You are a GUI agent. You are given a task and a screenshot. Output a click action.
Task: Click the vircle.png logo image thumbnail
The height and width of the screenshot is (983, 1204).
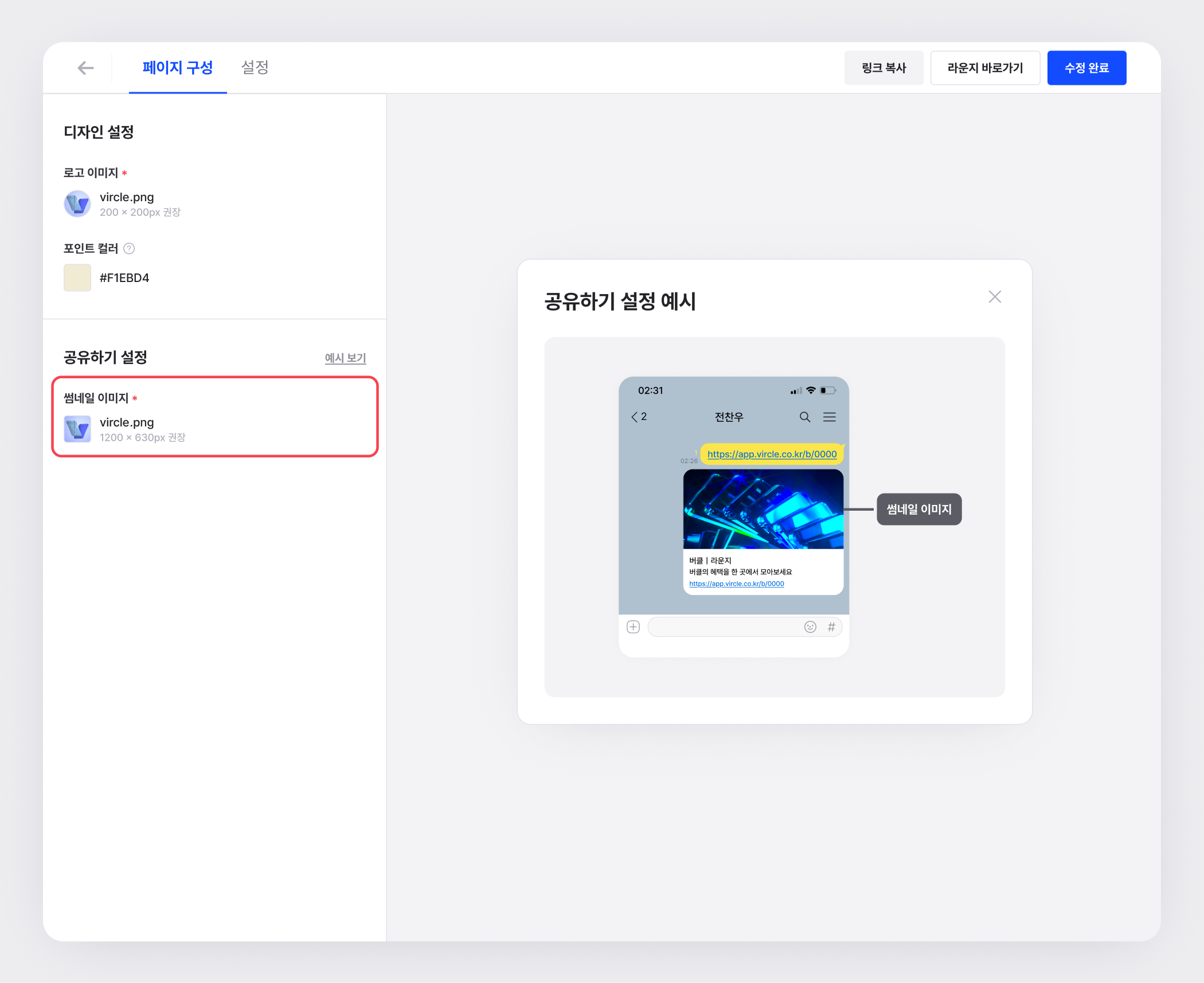[x=77, y=204]
